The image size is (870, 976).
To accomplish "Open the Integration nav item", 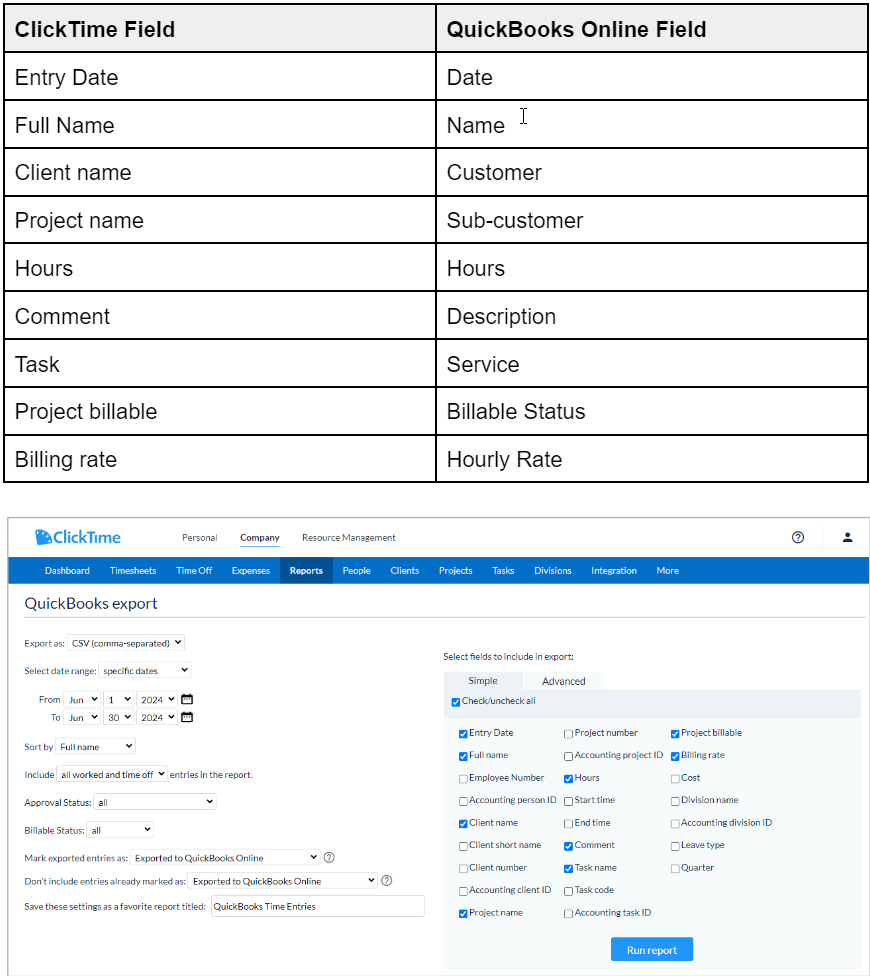I will tap(614, 570).
